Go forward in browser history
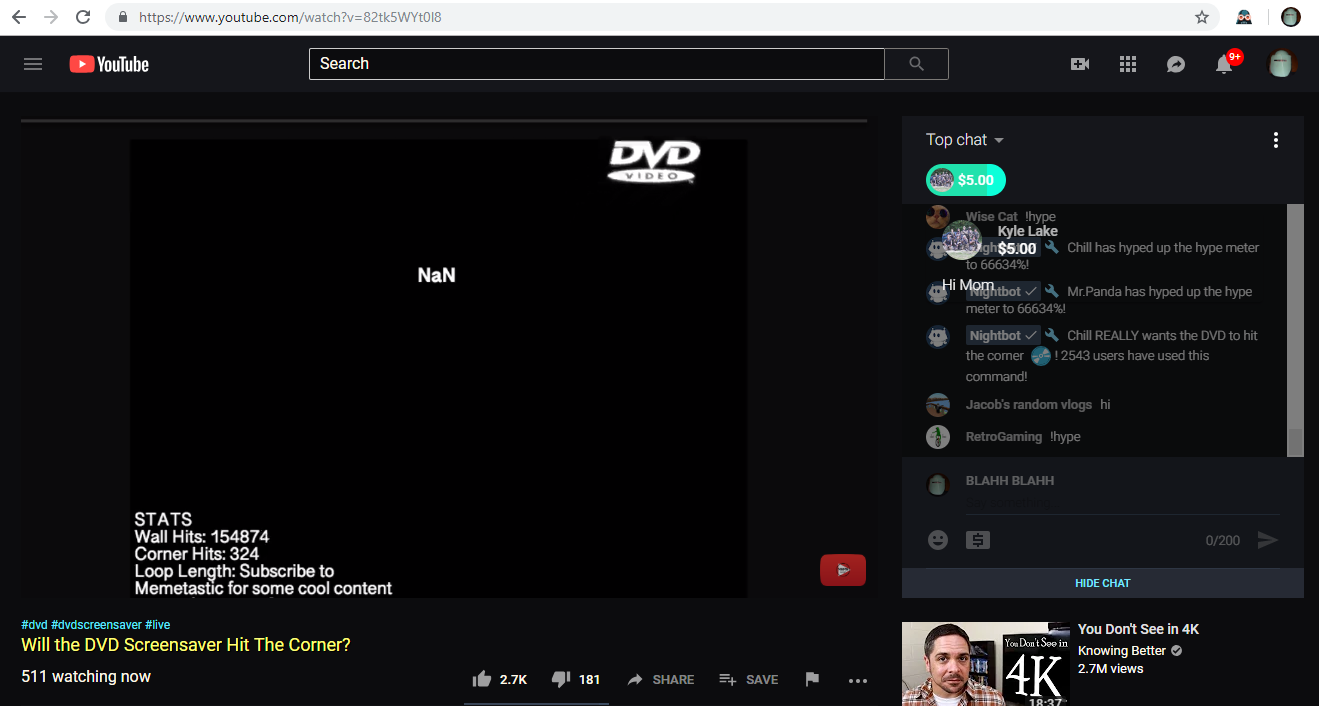 click(51, 17)
